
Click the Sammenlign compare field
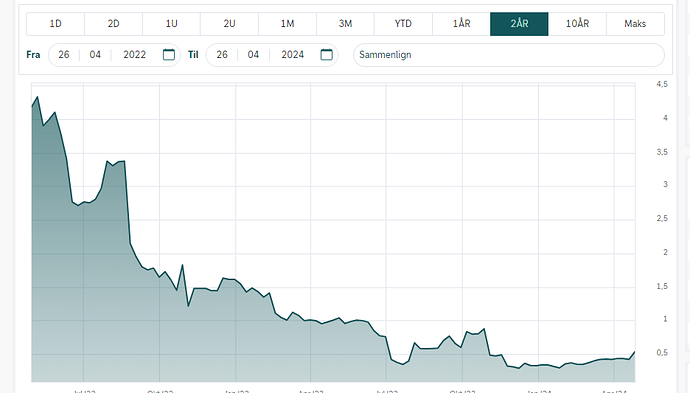pyautogui.click(x=509, y=55)
